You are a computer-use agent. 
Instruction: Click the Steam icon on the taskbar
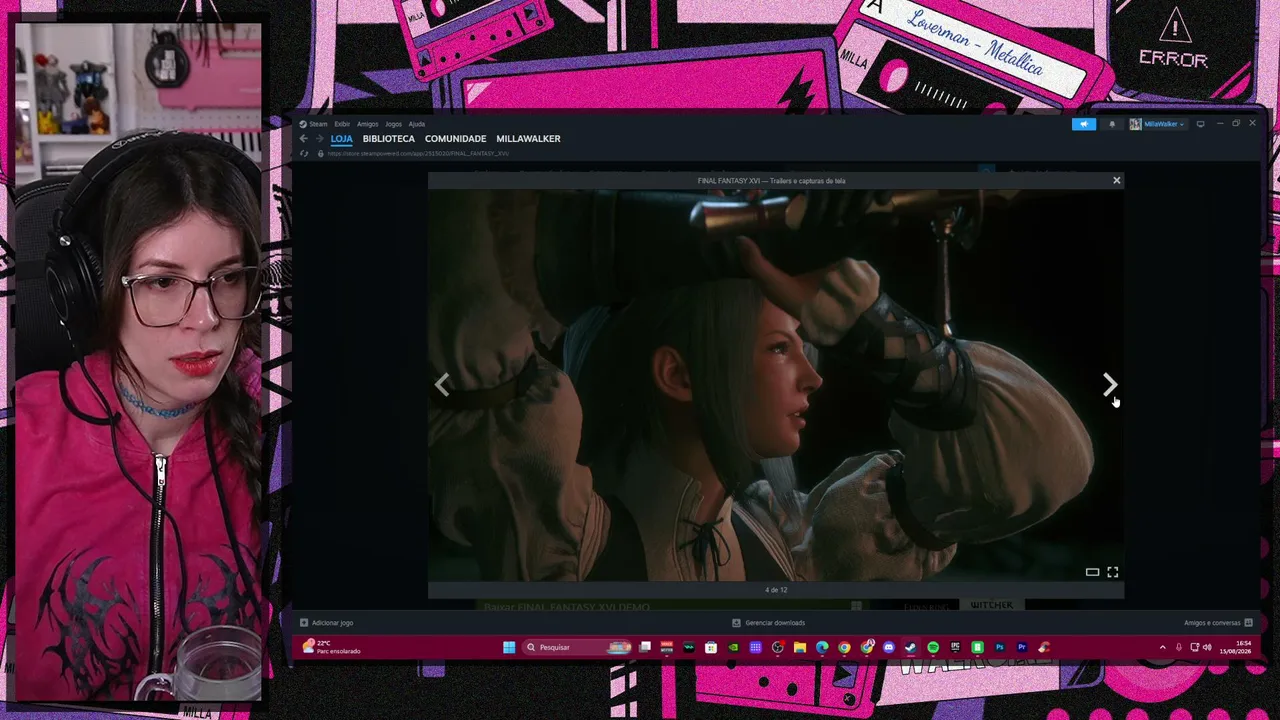910,647
